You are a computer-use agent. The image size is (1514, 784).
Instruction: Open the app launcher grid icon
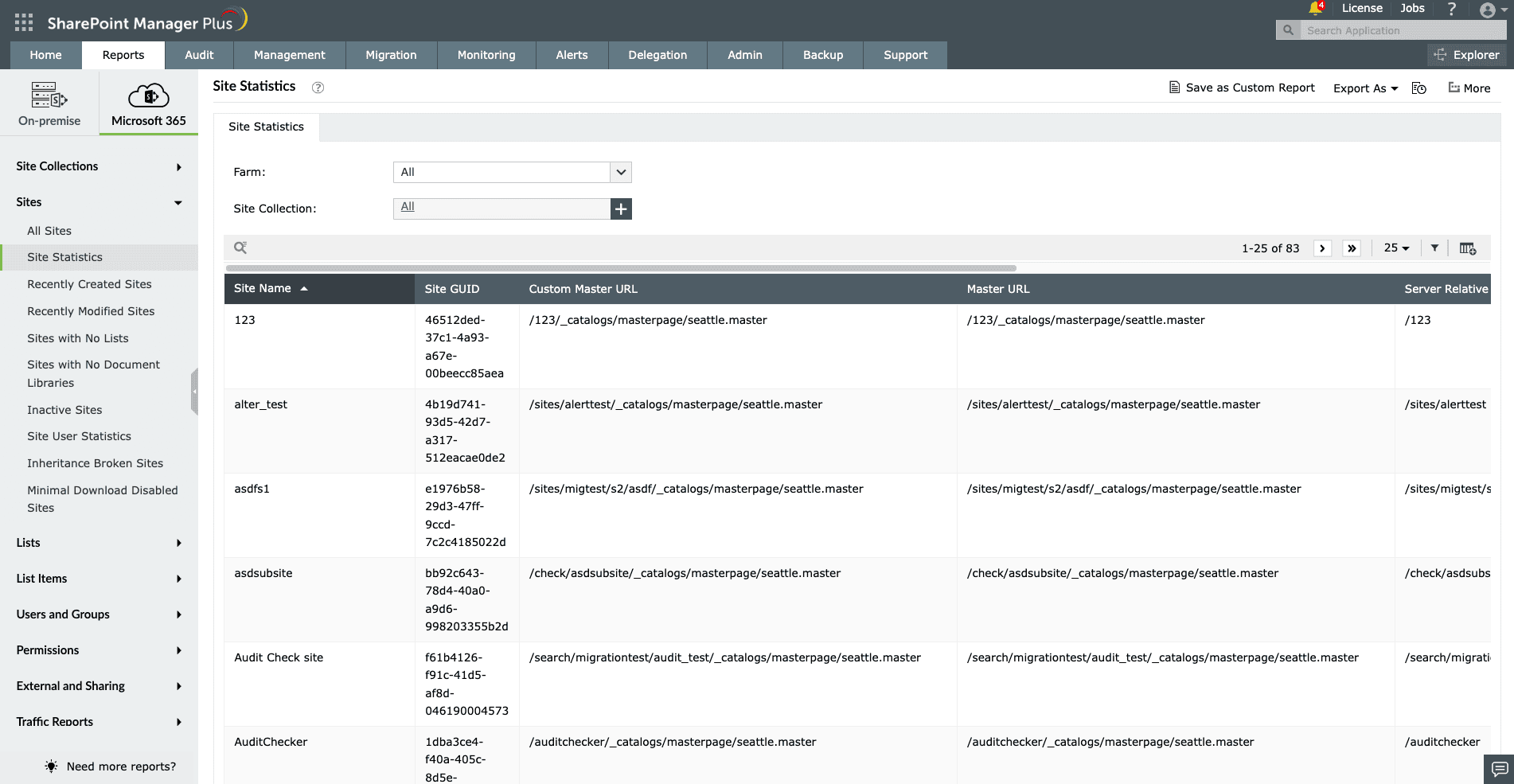[24, 23]
